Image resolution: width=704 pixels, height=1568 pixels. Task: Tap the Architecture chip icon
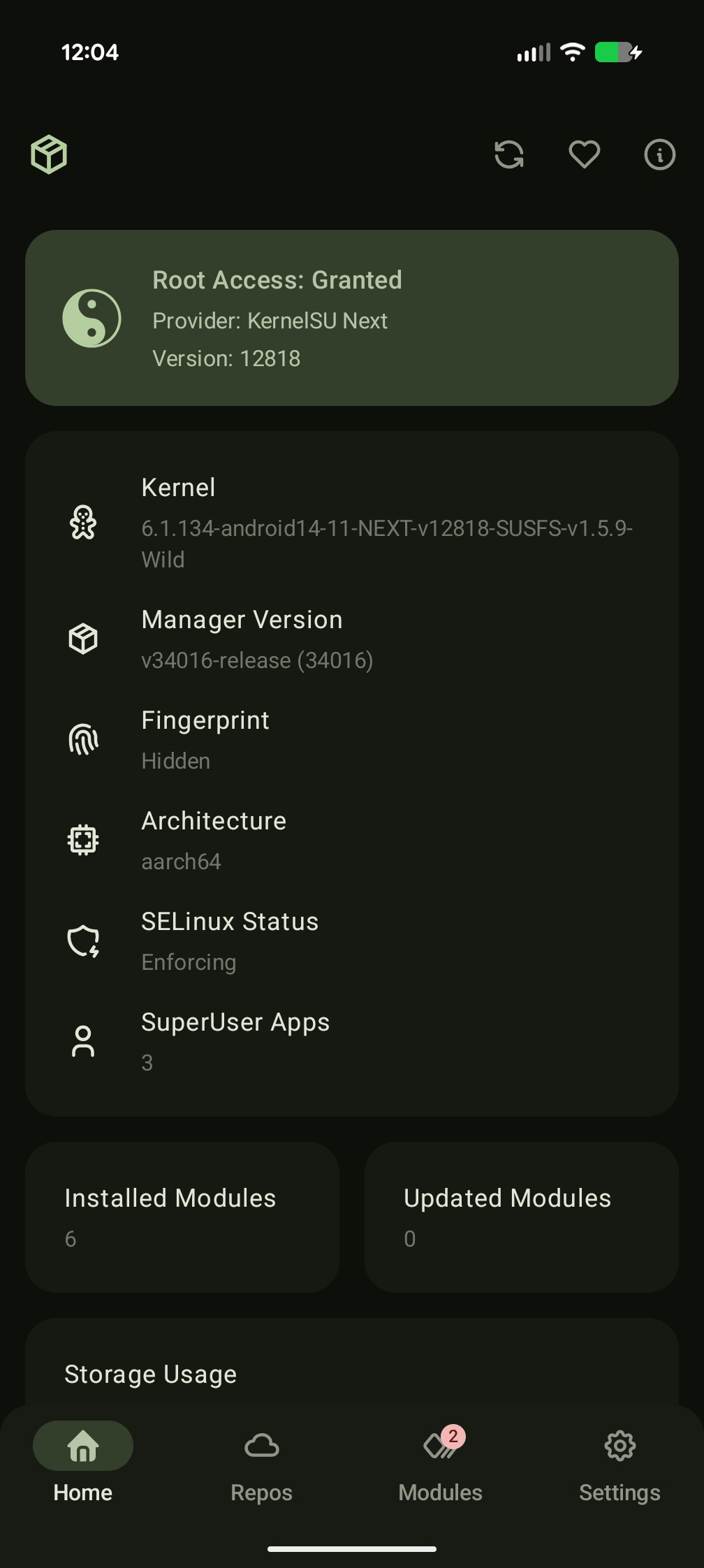(83, 840)
